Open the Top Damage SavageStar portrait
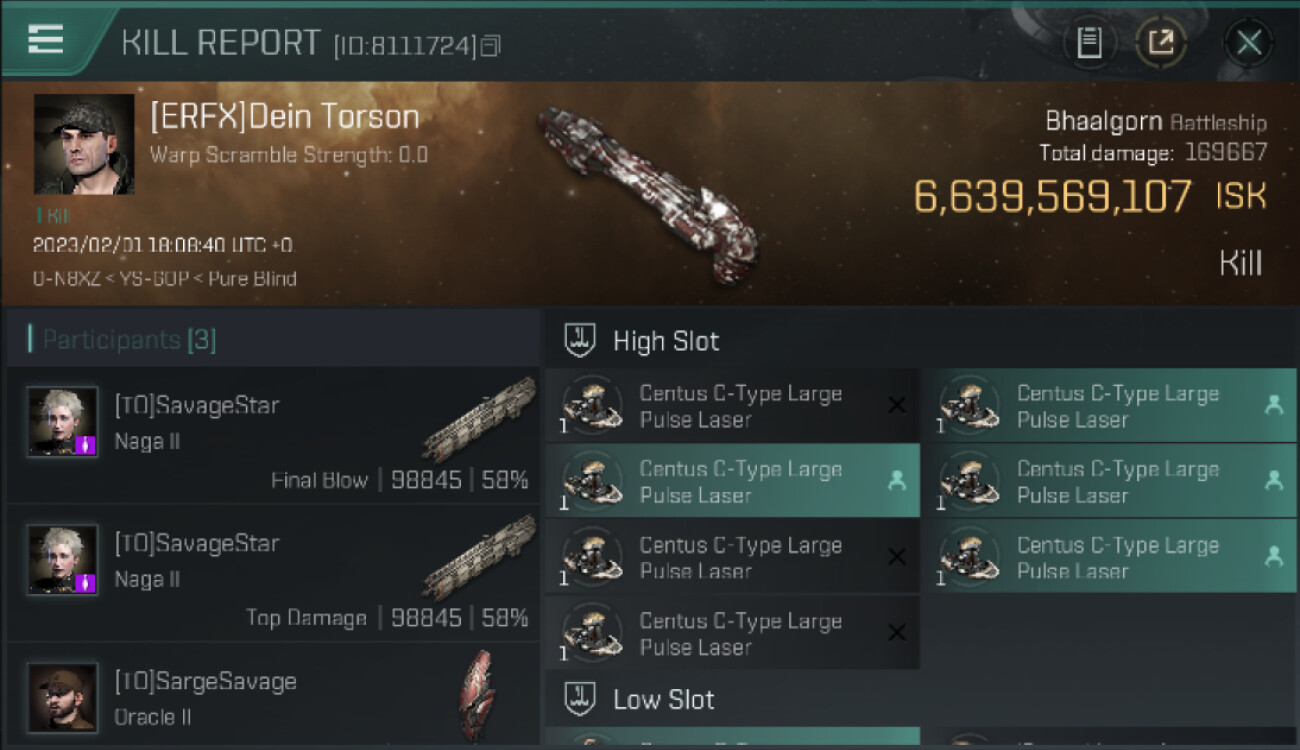This screenshot has height=750, width=1300. [x=62, y=559]
